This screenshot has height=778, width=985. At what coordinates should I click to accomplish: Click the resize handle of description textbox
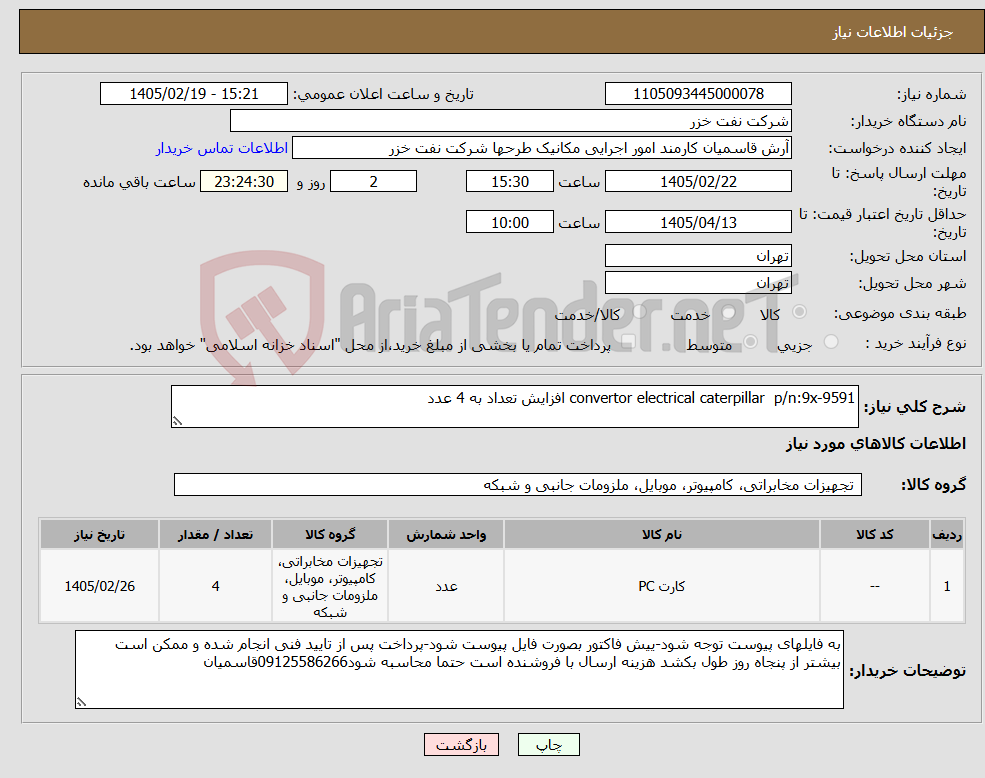[177, 422]
